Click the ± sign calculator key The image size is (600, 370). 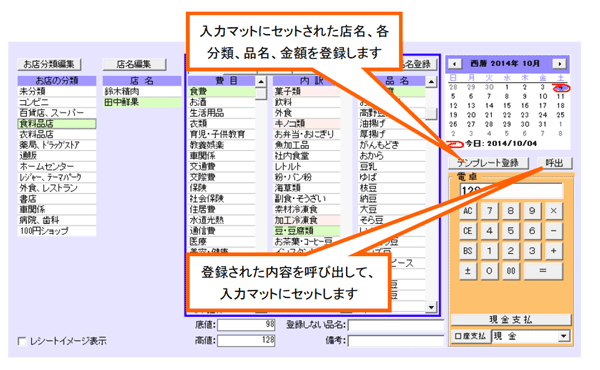pyautogui.click(x=468, y=271)
